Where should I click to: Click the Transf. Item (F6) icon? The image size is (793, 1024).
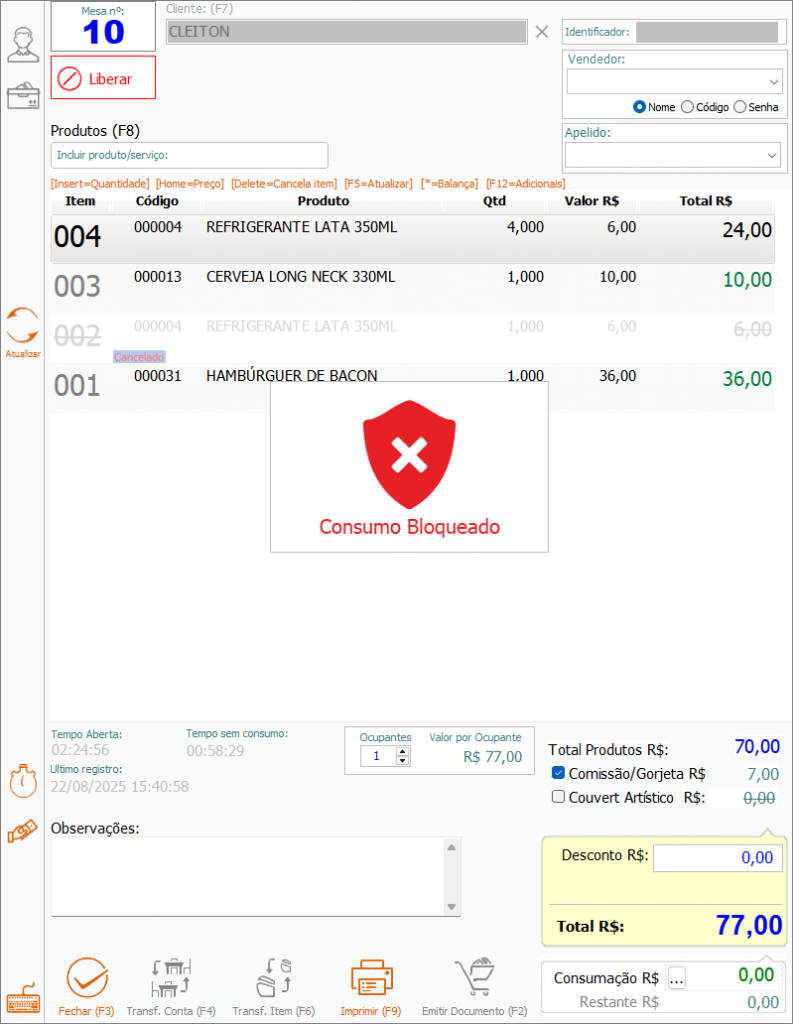[x=273, y=979]
